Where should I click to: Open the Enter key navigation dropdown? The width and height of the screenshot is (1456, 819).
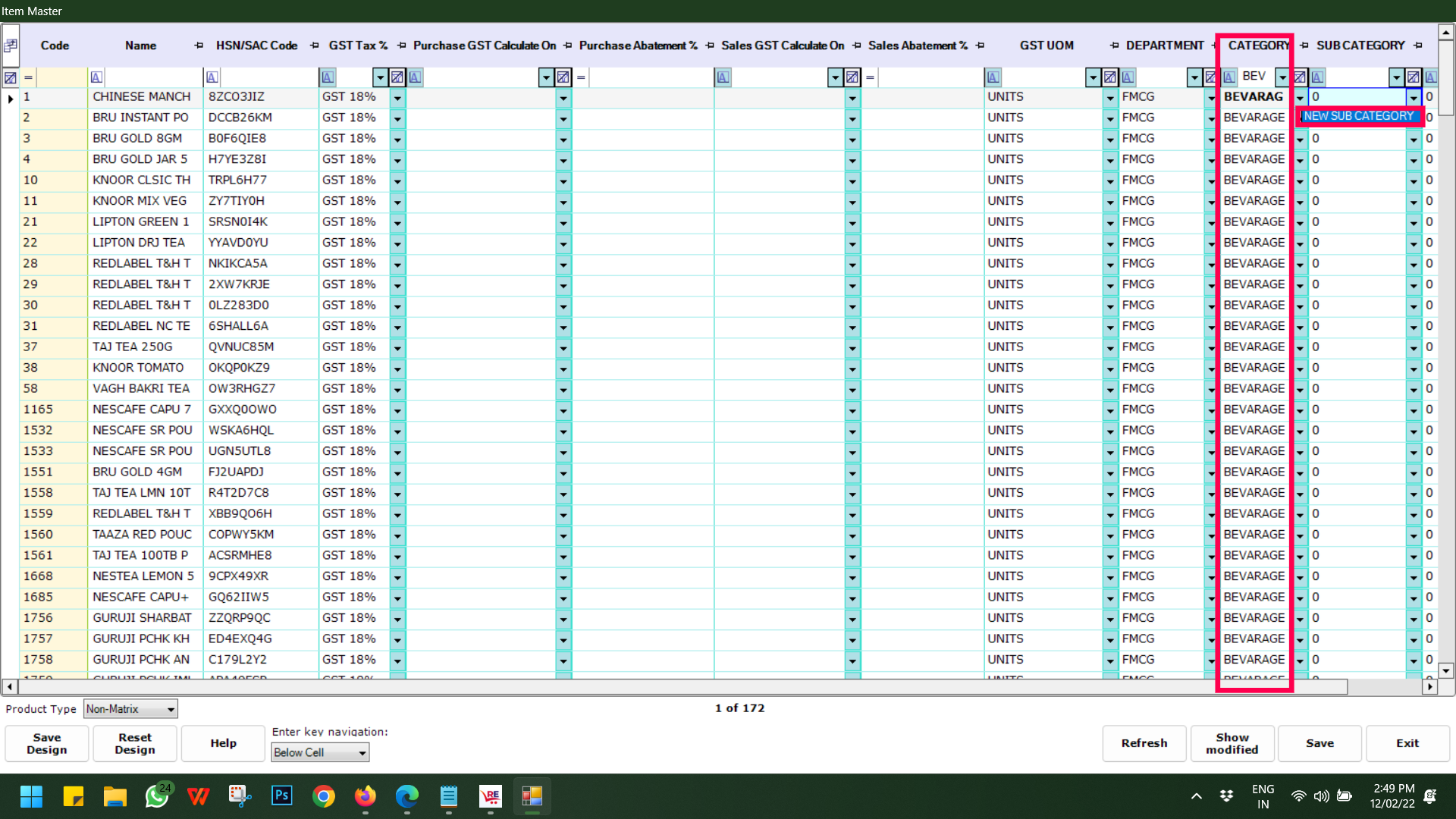coord(362,752)
